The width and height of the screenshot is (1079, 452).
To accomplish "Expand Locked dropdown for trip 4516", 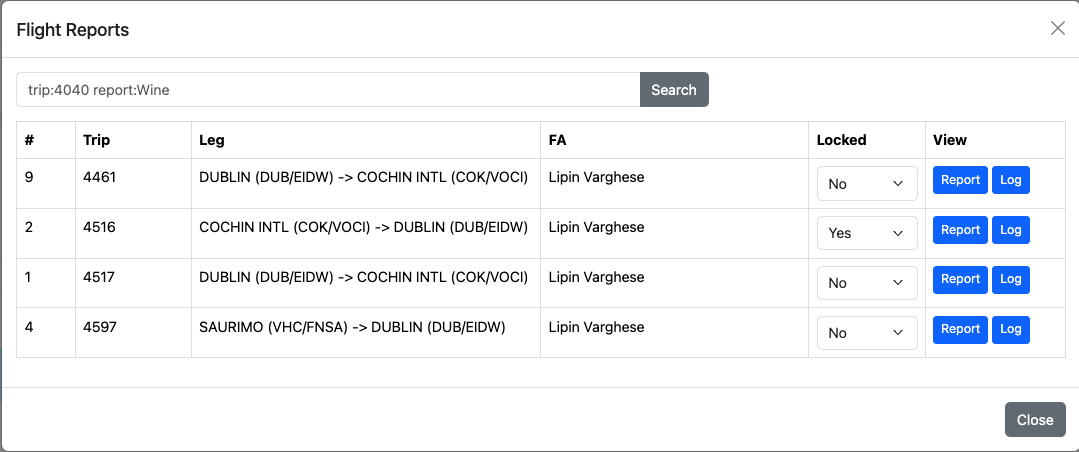I will click(x=867, y=233).
